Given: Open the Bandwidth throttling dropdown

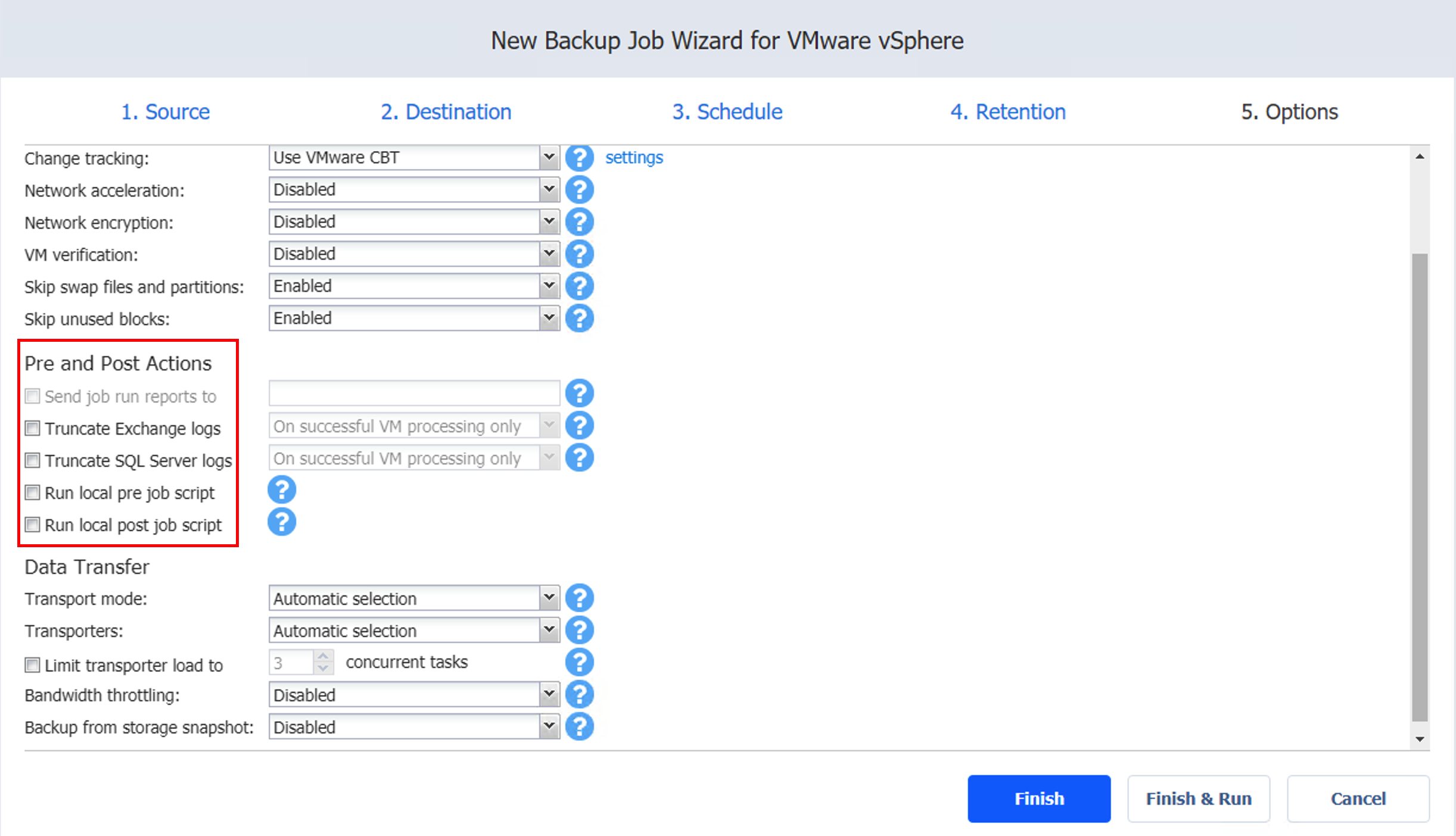Looking at the screenshot, I should click(x=414, y=694).
